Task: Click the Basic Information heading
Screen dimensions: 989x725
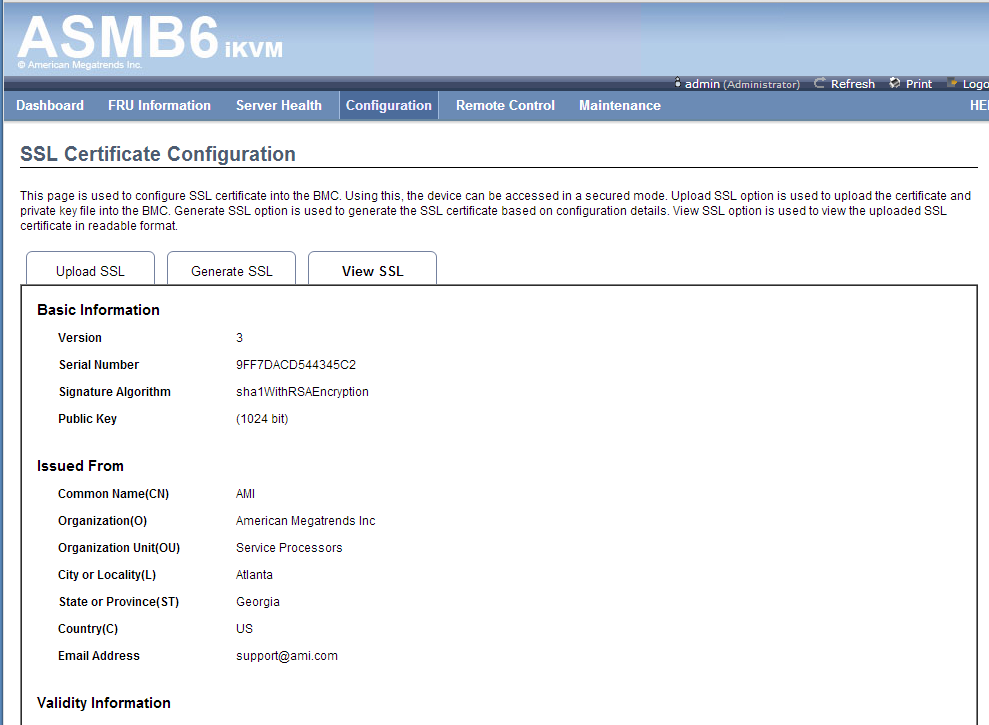Action: (x=98, y=310)
